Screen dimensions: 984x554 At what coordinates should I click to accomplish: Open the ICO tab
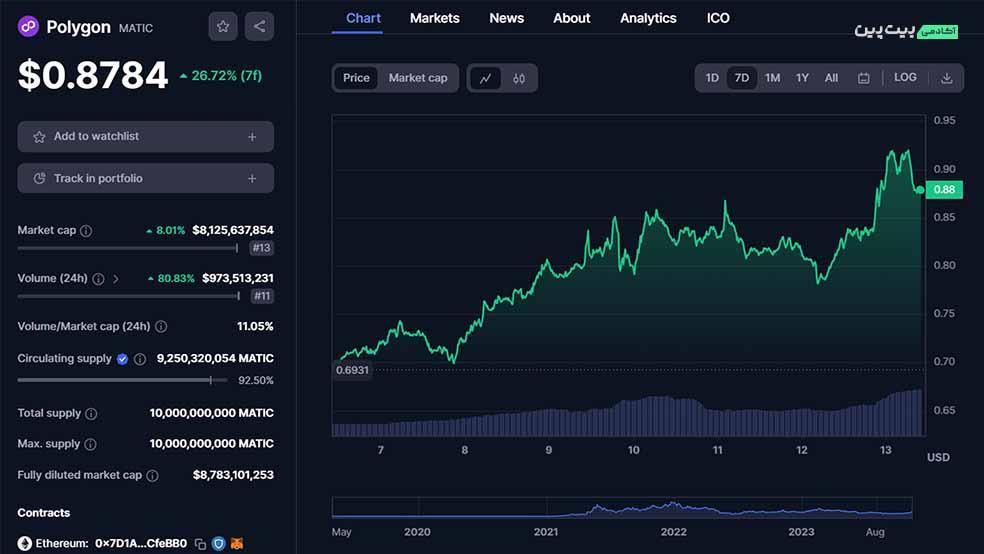coord(718,18)
